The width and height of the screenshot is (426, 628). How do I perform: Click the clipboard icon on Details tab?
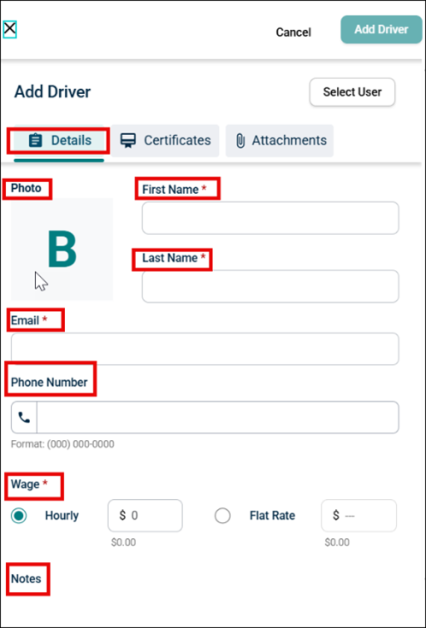coord(36,141)
